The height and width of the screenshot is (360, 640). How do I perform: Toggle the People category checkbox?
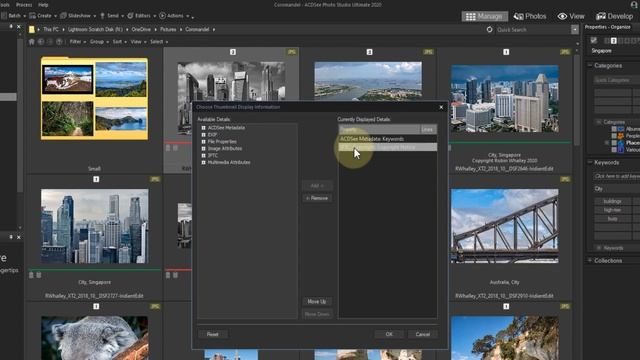[x=614, y=136]
